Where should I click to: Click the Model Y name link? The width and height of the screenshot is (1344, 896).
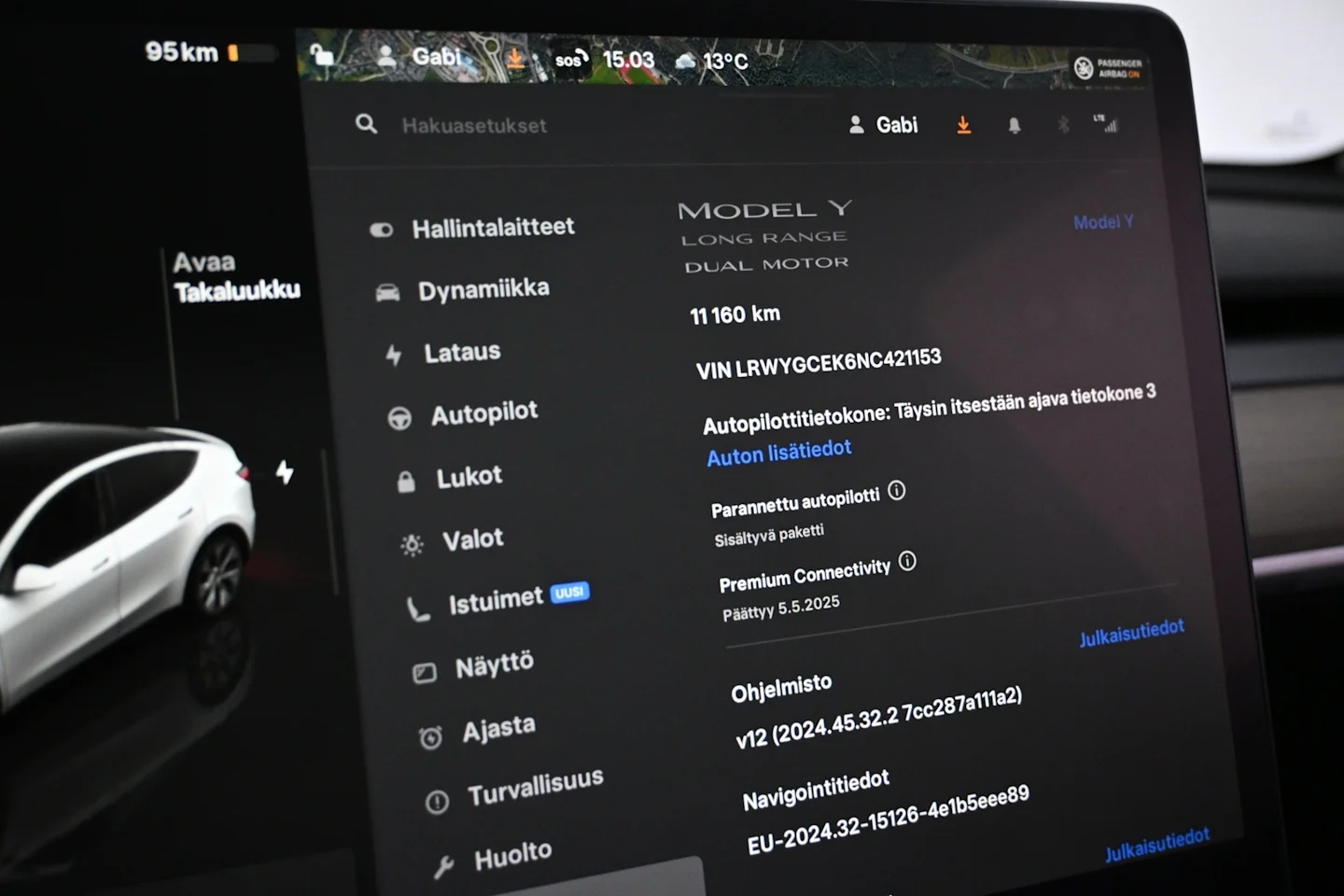[x=1103, y=222]
